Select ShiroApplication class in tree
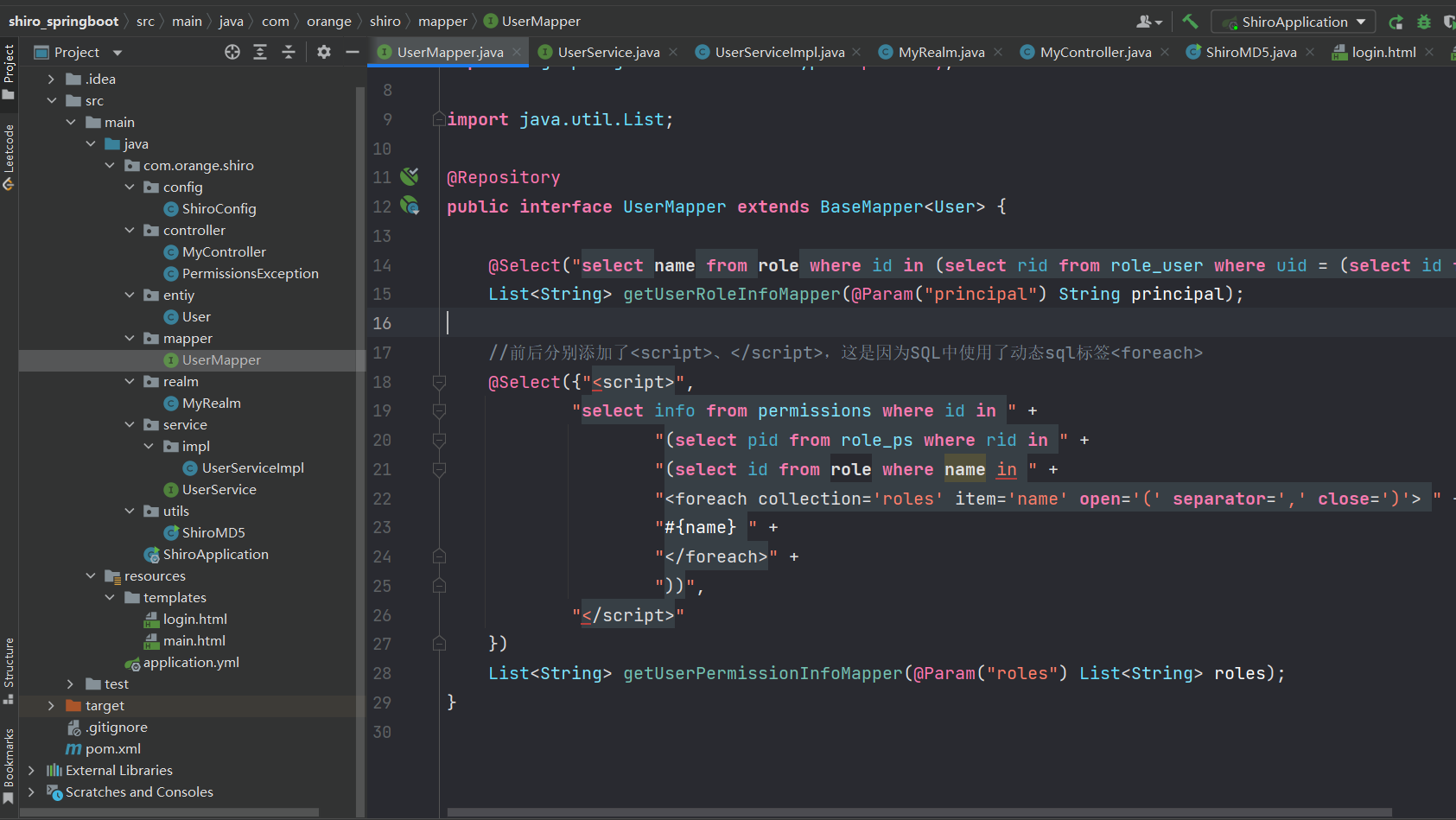Screen dimensions: 1456x820 click(215, 554)
